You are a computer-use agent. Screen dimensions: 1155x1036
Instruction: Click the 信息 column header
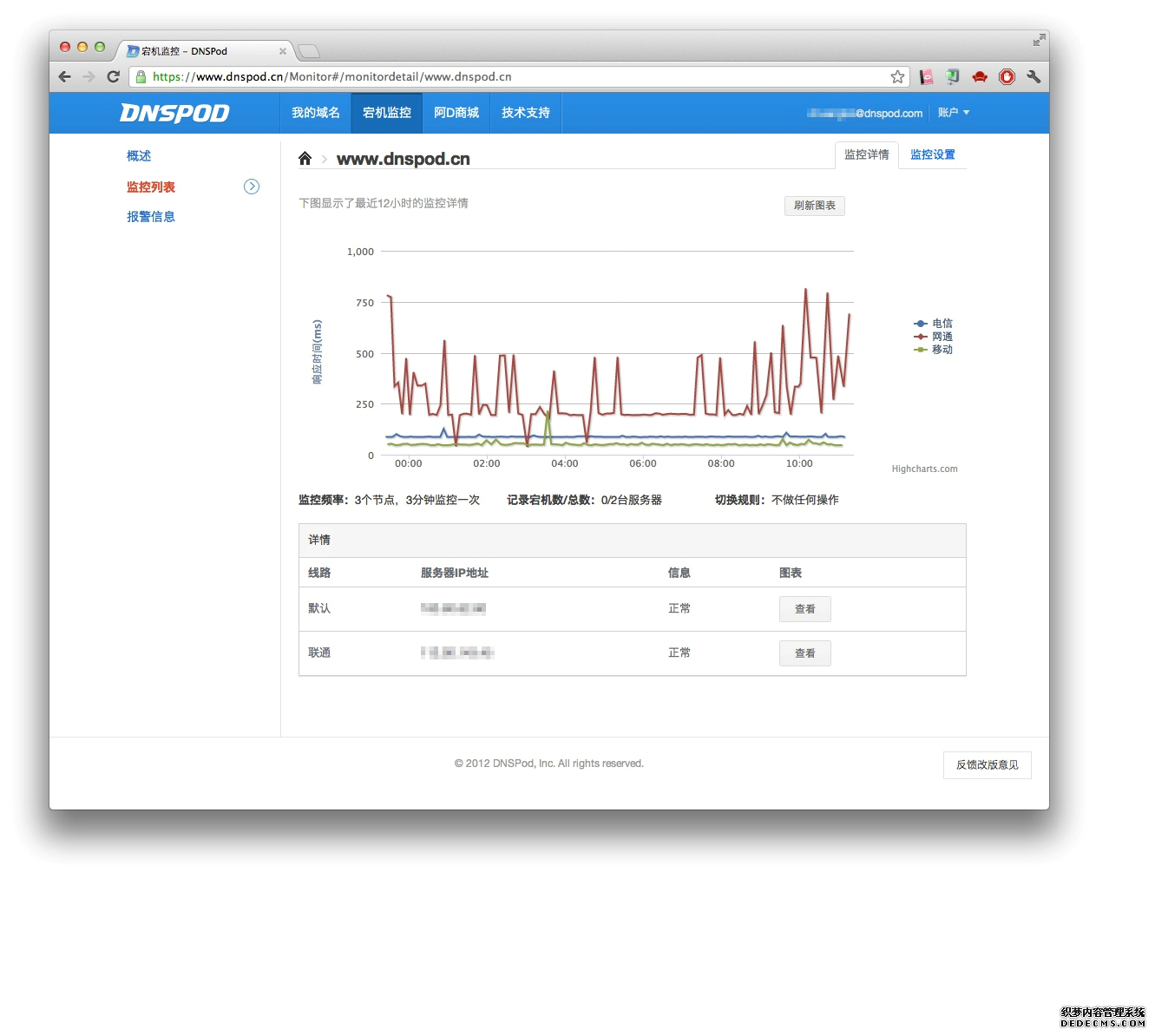point(679,574)
